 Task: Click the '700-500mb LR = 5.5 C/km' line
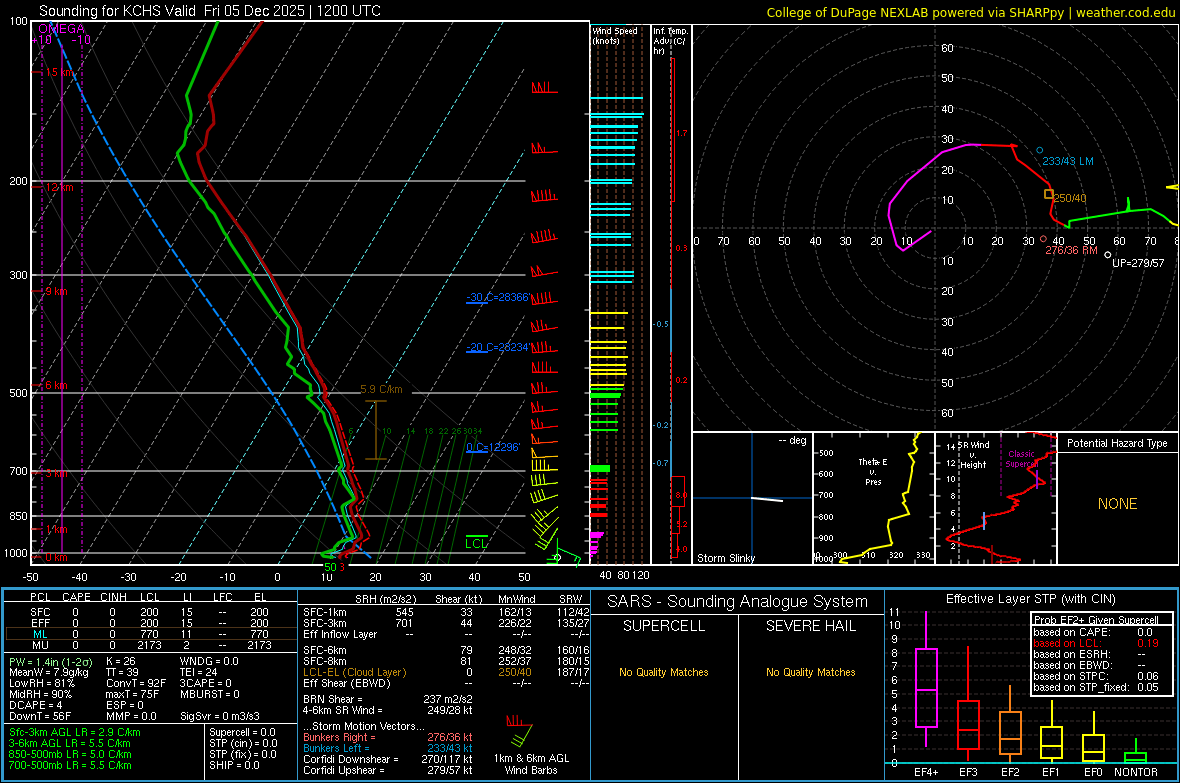[70, 765]
